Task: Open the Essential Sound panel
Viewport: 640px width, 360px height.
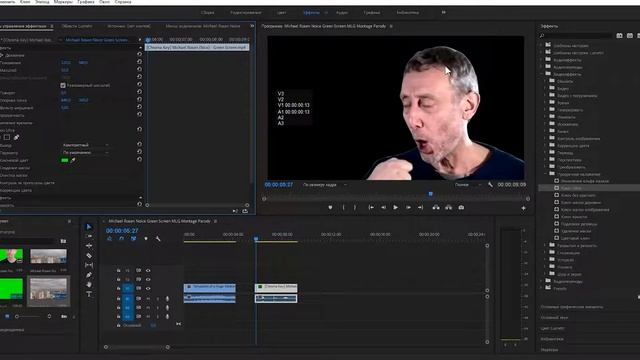Action: [554, 317]
